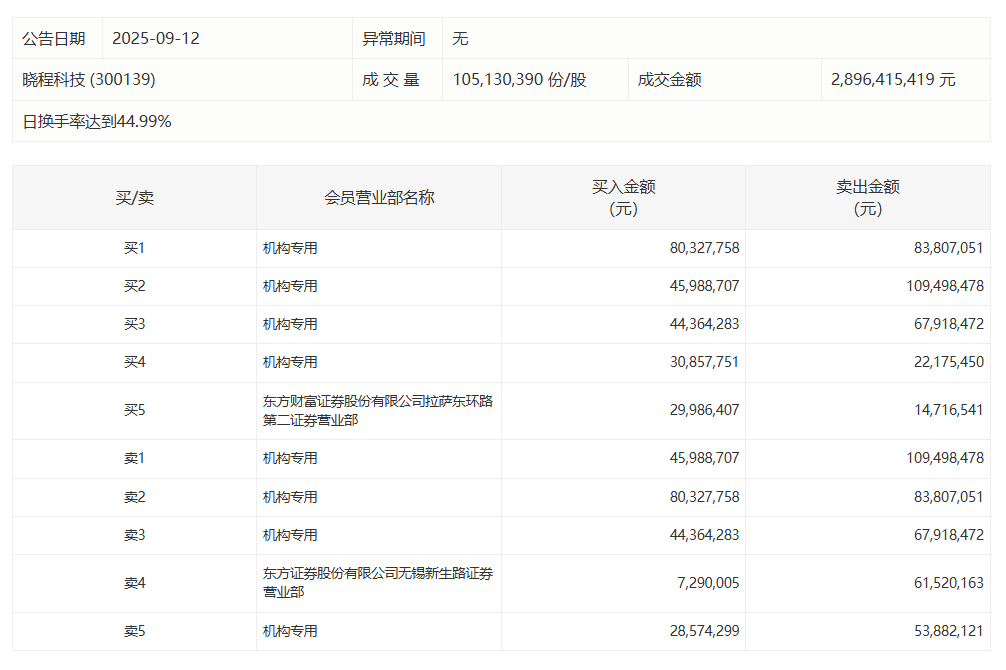
Task: Click the 异常期间 label cell
Action: (x=396, y=38)
